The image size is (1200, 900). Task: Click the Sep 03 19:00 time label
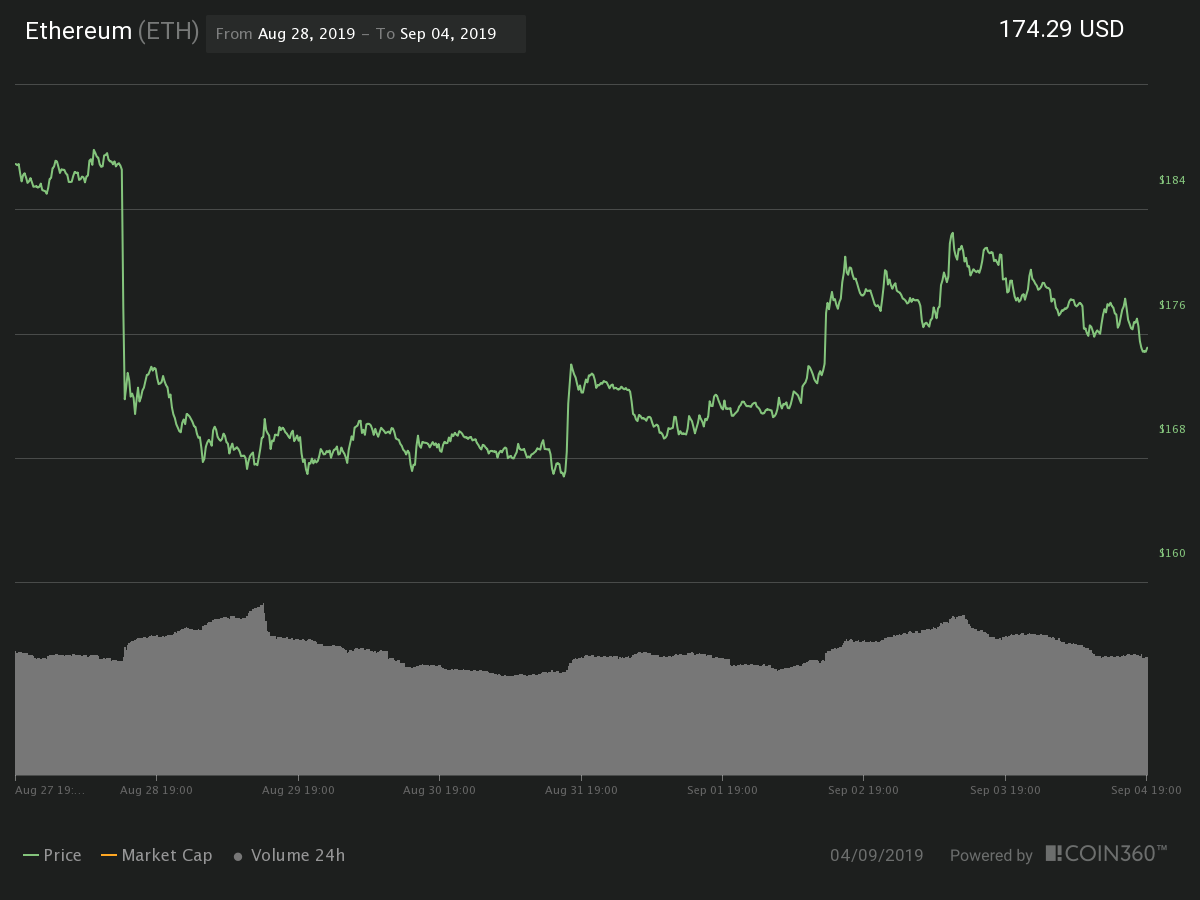point(1005,790)
